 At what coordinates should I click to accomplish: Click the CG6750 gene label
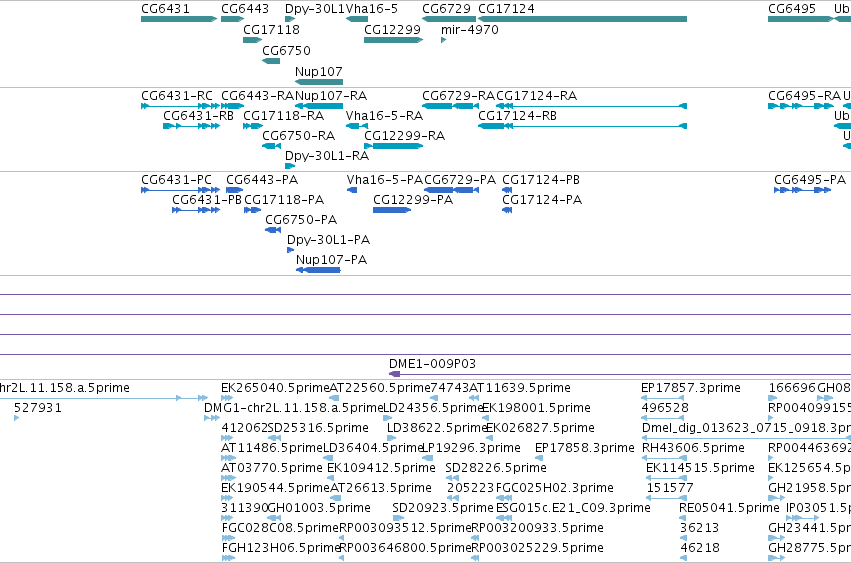pos(287,50)
